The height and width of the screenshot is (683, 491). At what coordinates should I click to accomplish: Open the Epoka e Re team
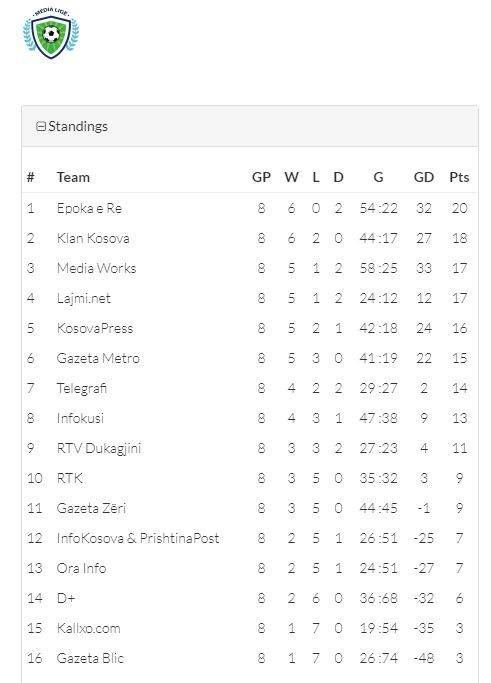(89, 208)
